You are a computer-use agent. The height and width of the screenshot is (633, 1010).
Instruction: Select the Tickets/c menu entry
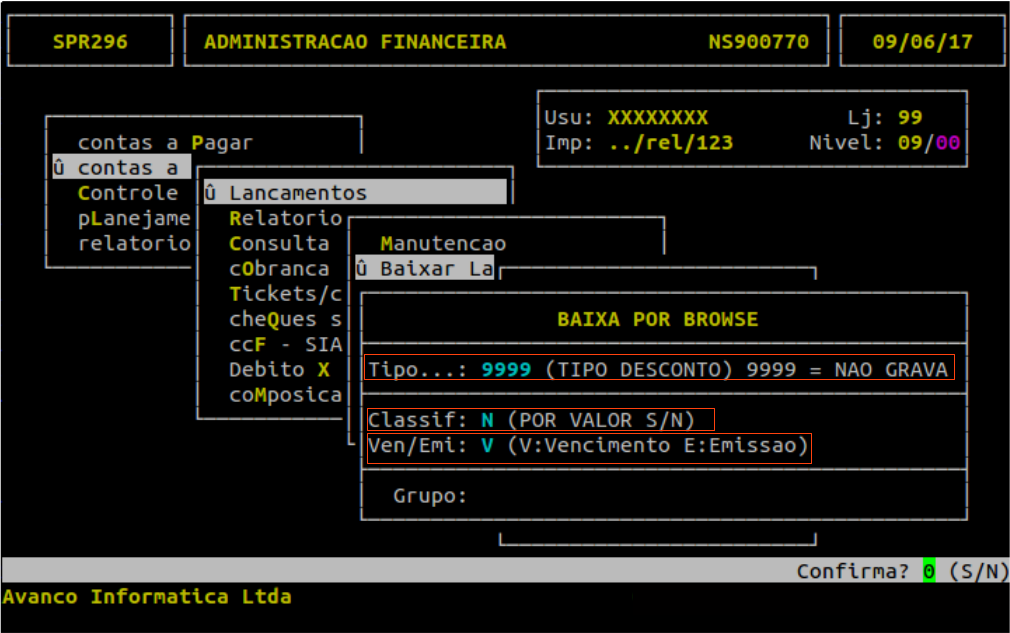(285, 293)
